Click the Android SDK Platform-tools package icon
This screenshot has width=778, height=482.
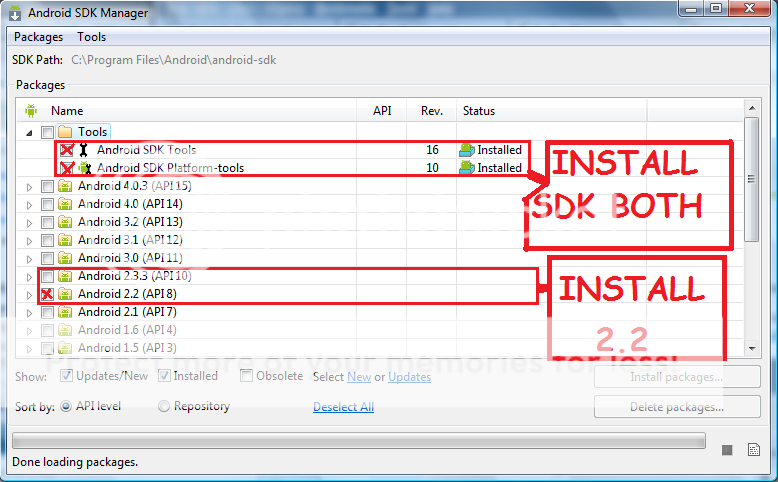point(85,168)
